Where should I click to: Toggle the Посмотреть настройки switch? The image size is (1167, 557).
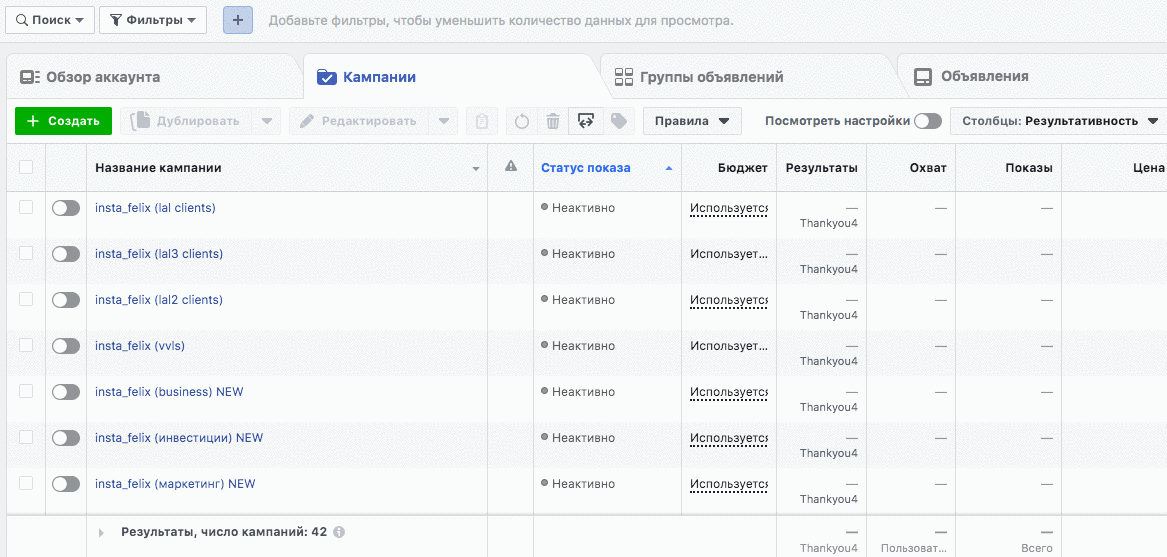(928, 121)
